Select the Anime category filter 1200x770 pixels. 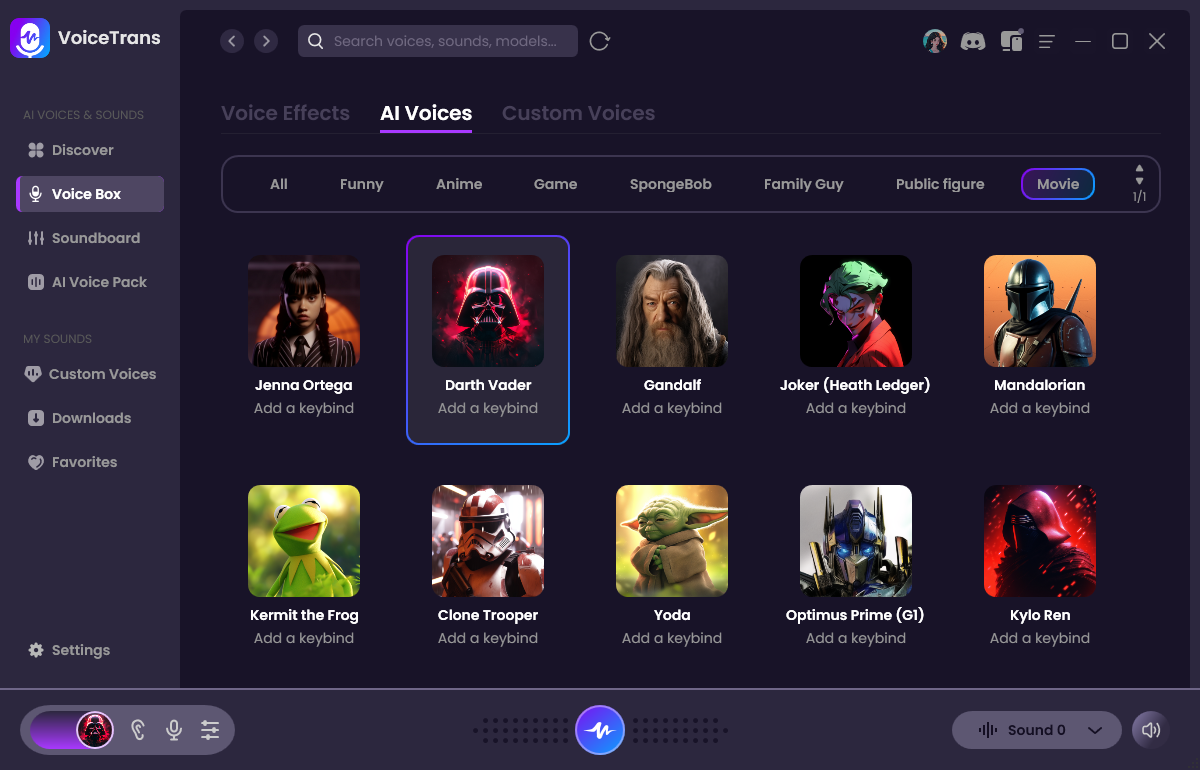[459, 184]
